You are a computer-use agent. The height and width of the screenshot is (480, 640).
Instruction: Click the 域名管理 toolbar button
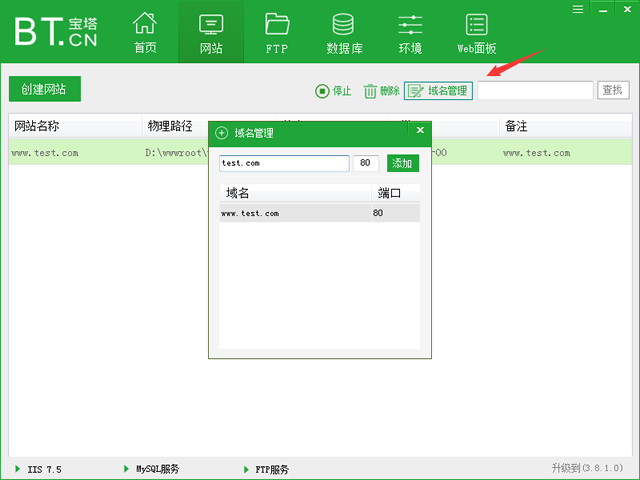click(438, 91)
